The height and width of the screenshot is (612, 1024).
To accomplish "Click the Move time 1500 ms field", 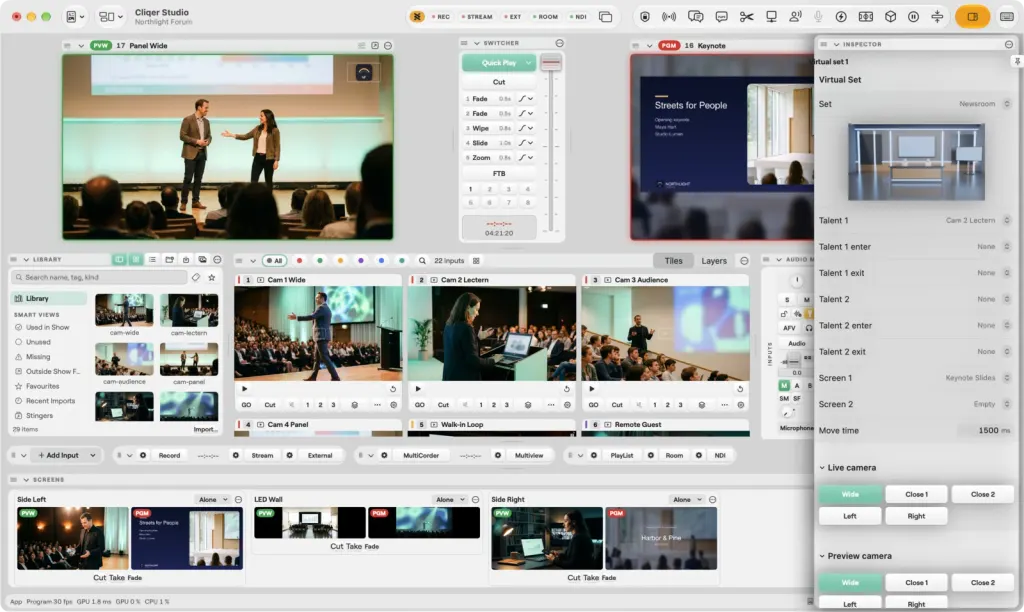I will (x=985, y=430).
